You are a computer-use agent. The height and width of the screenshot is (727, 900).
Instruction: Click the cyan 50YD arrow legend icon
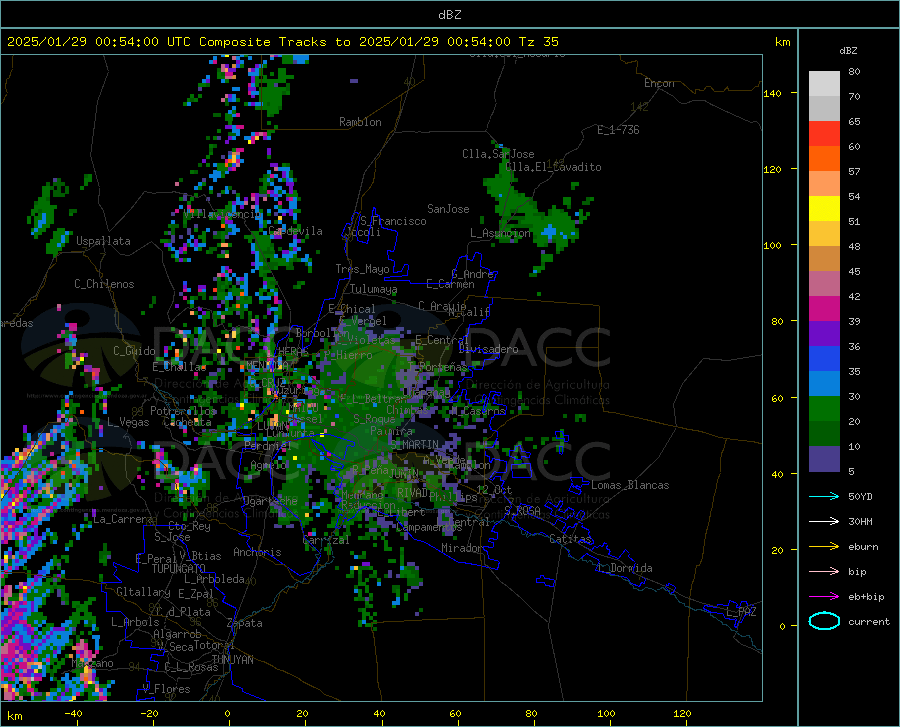coord(824,496)
